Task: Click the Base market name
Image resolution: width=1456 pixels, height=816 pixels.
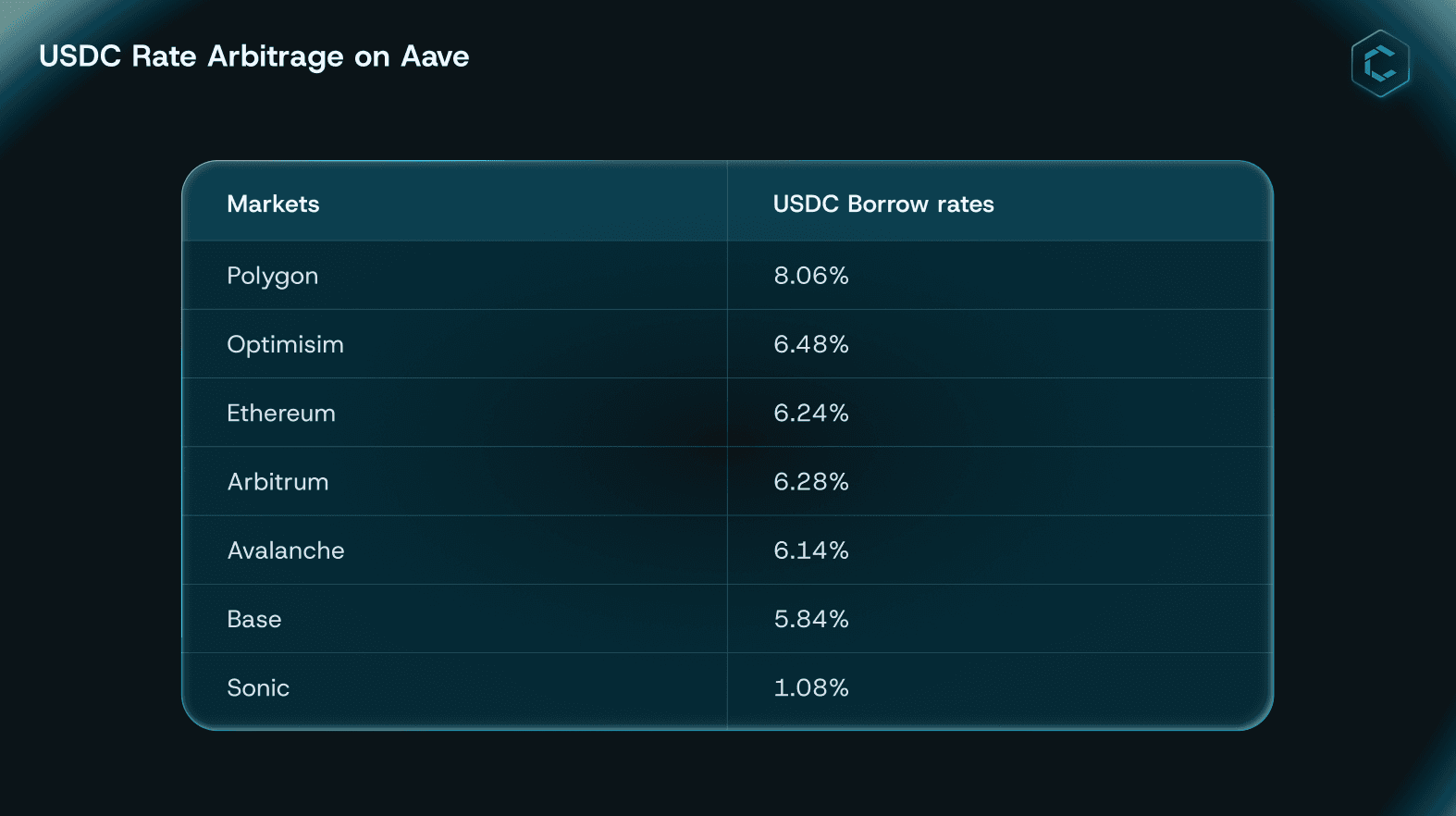Action: 254,619
